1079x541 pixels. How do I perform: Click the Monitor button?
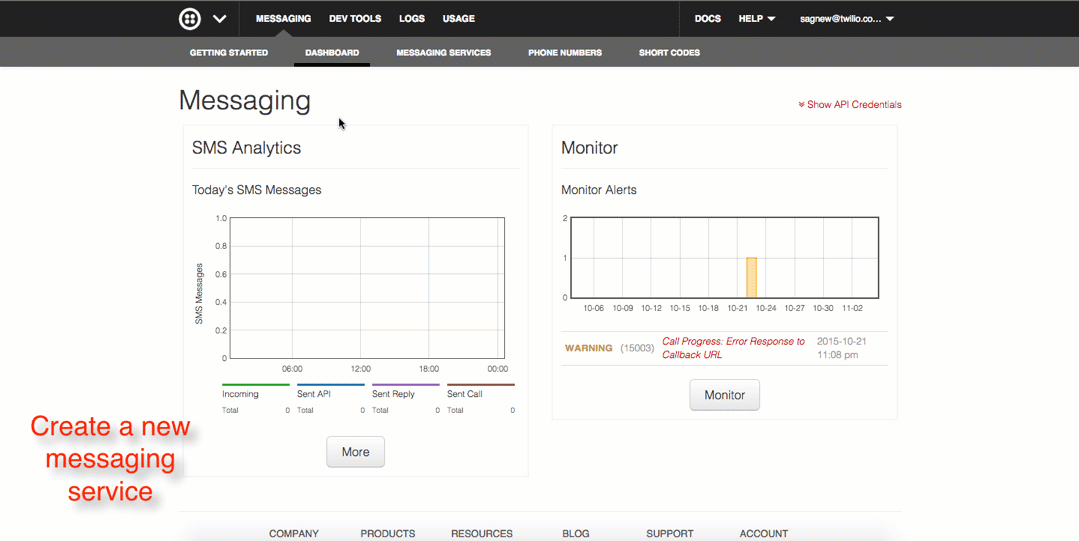(725, 395)
